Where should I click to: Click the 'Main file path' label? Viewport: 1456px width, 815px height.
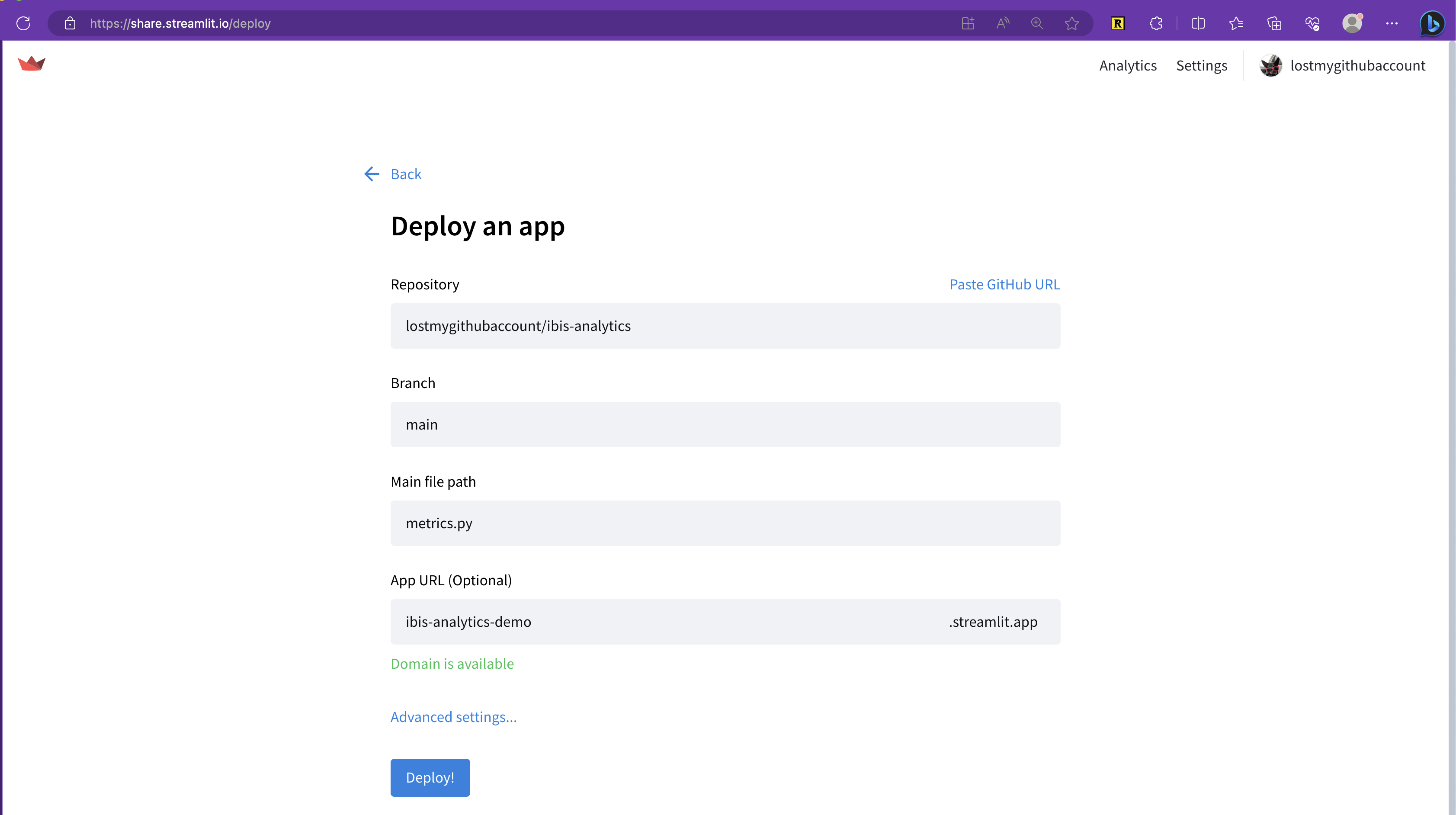433,481
